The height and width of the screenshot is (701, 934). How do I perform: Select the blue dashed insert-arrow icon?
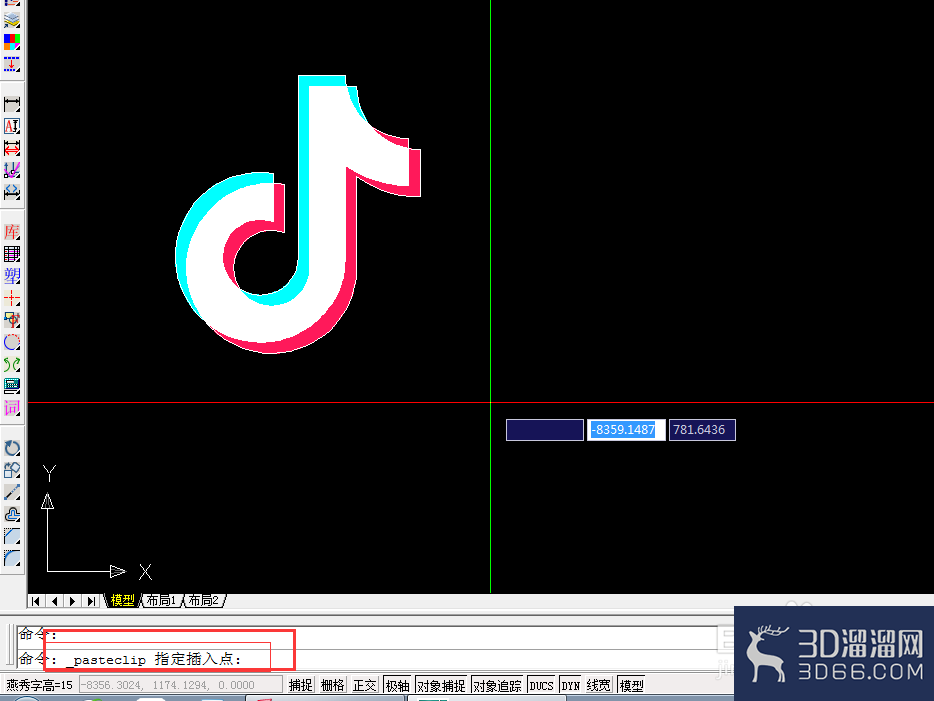coord(12,64)
